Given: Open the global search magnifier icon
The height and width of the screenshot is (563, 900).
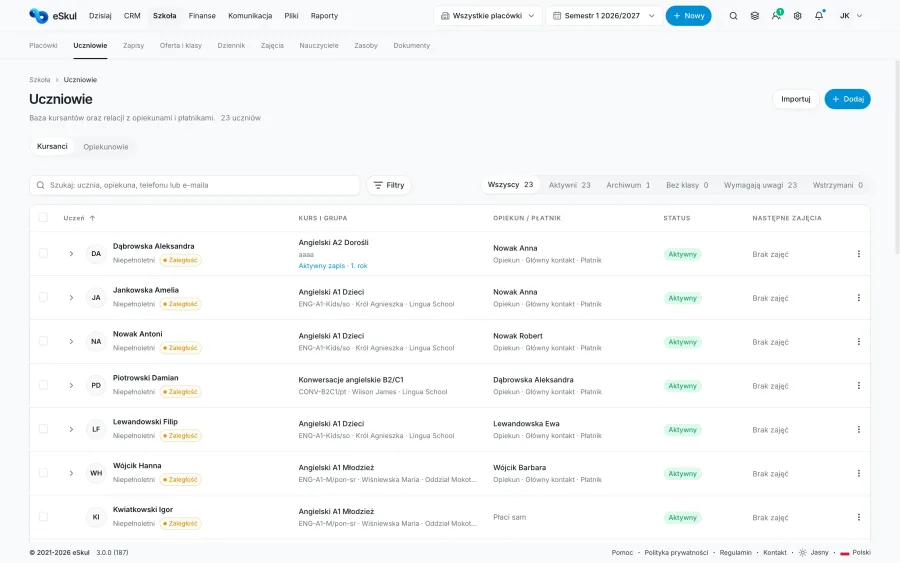Looking at the screenshot, I should [x=733, y=16].
